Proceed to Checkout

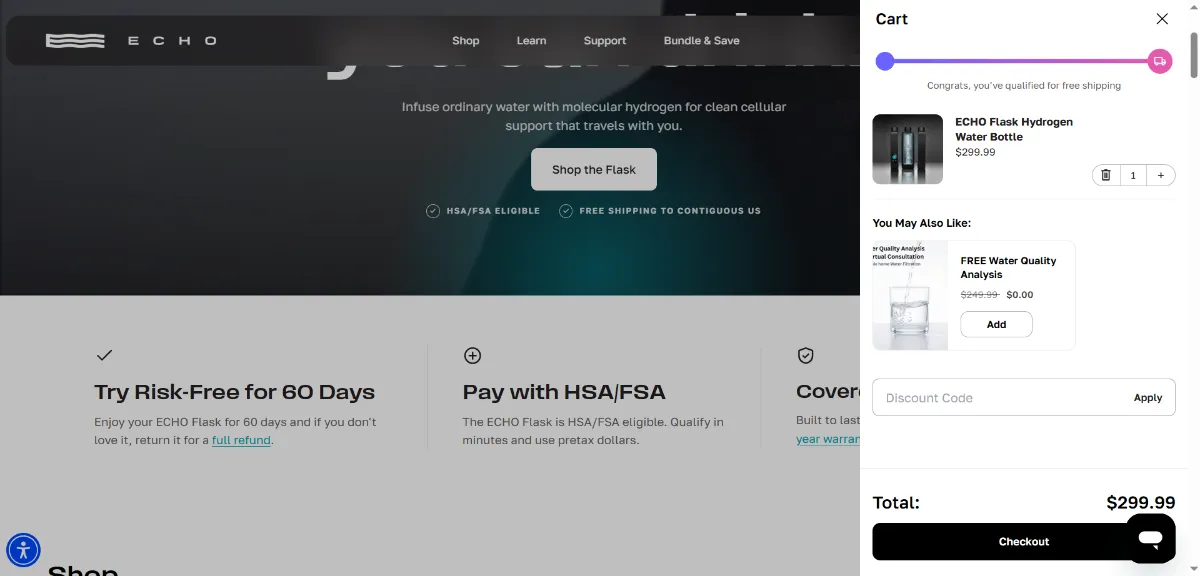(1024, 541)
